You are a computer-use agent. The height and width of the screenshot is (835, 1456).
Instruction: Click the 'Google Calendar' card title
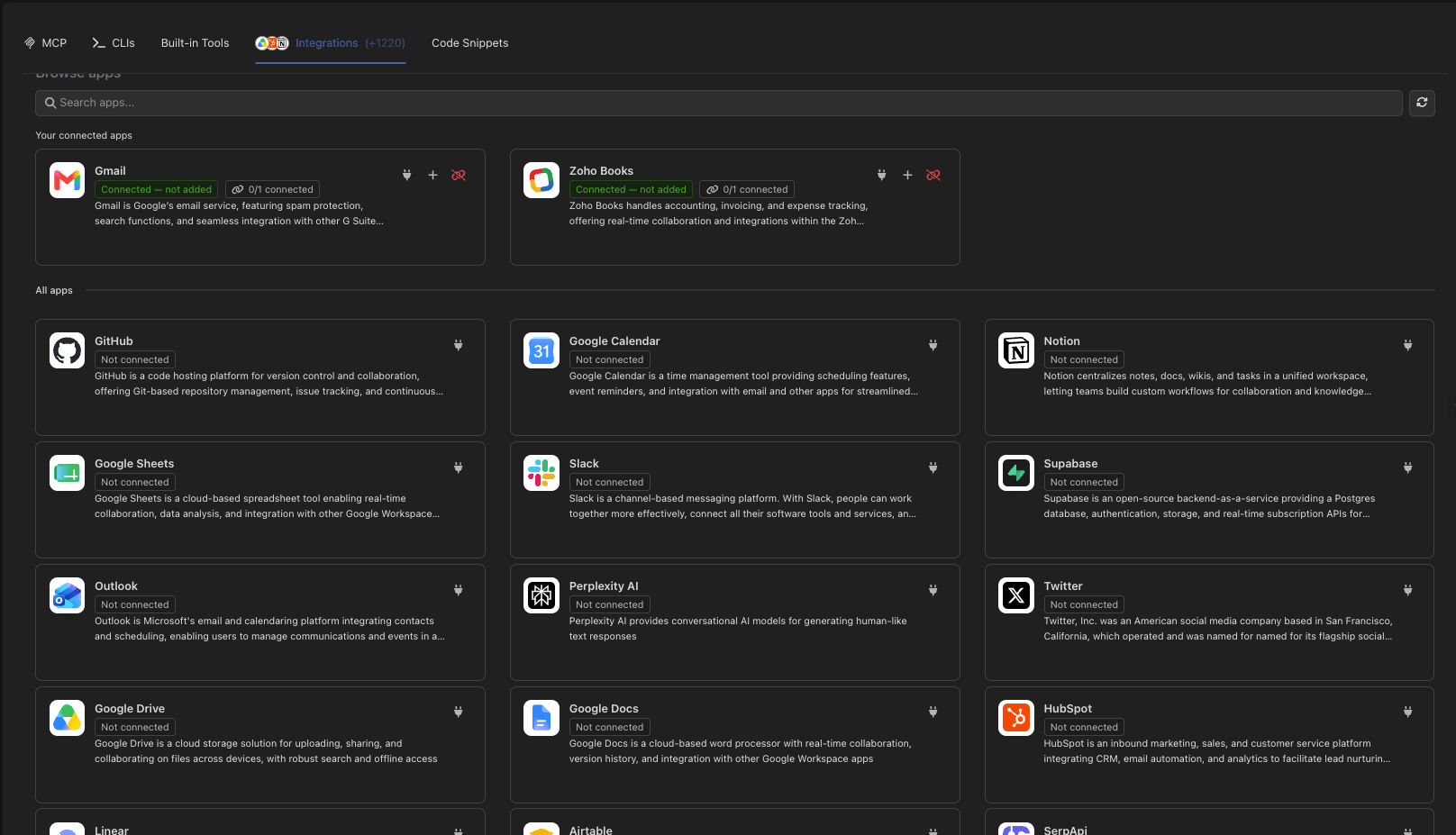coord(614,341)
